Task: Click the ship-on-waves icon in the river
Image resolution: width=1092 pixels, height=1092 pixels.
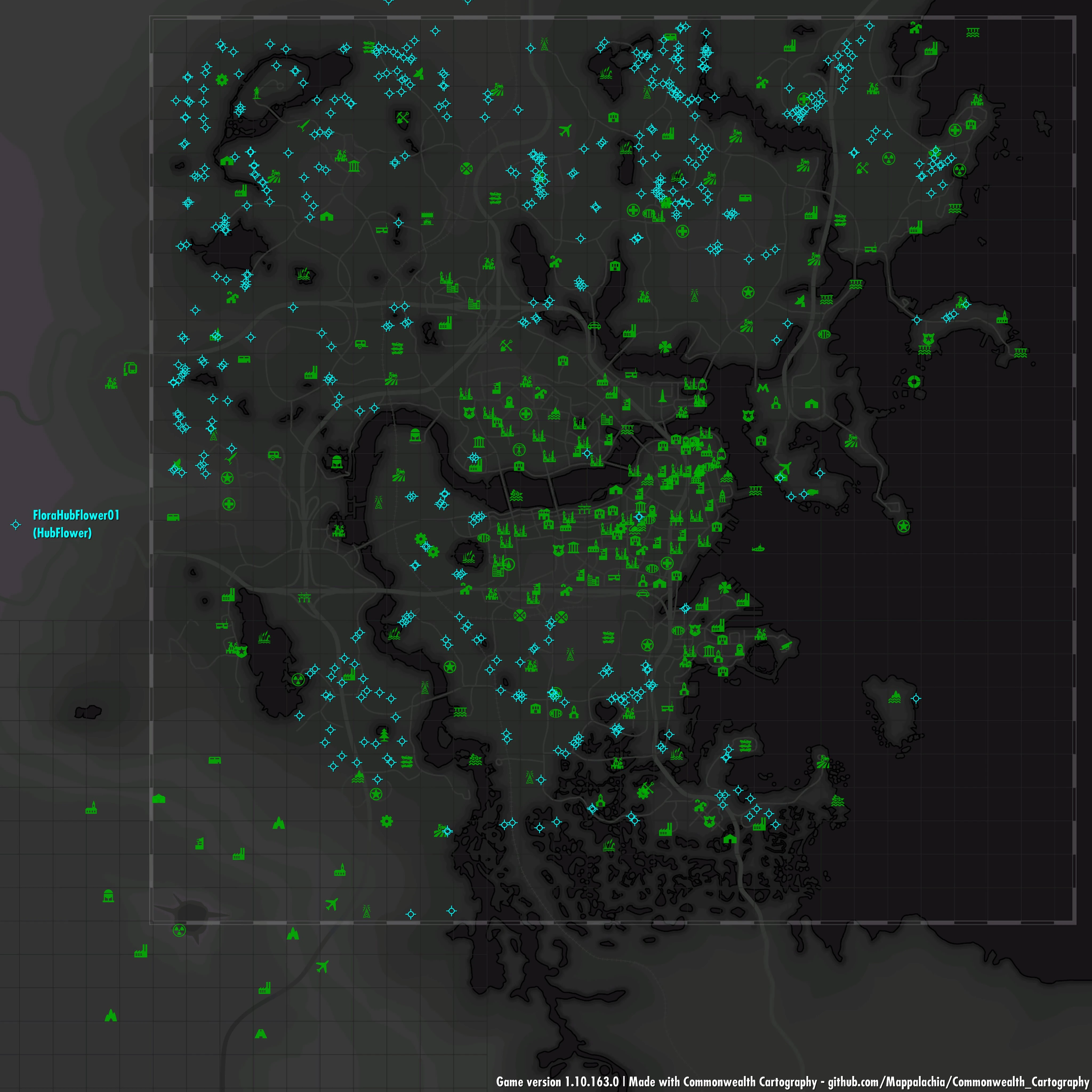Action: tap(516, 496)
